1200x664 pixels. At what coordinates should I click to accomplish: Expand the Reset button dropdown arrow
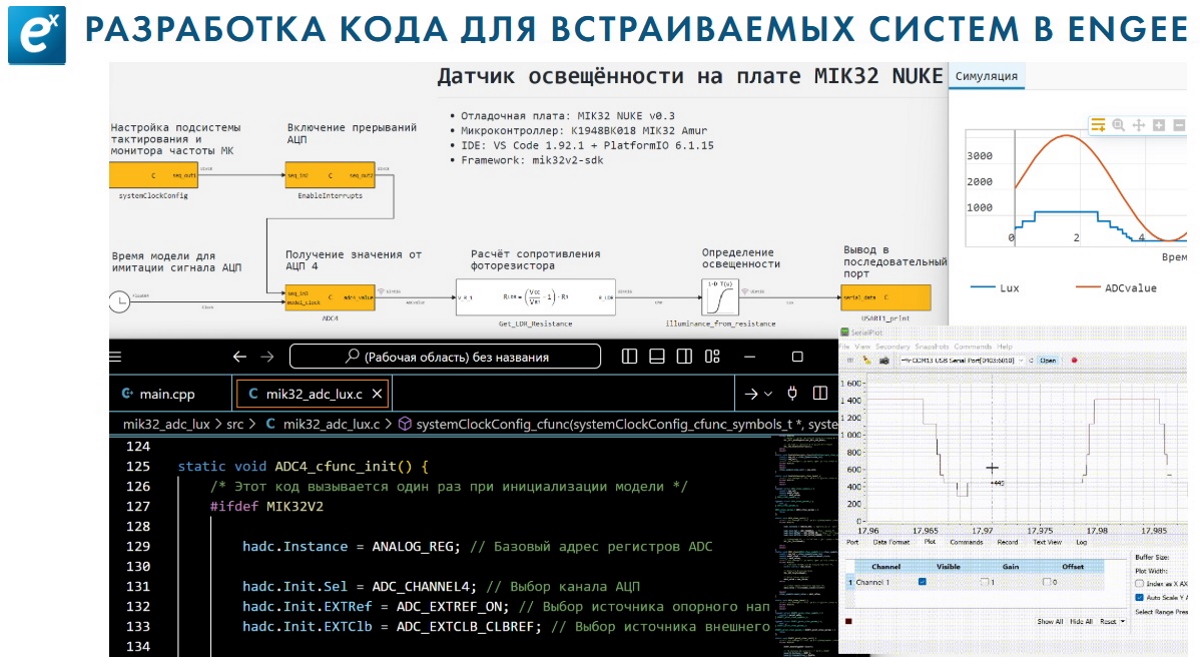coord(1122,621)
